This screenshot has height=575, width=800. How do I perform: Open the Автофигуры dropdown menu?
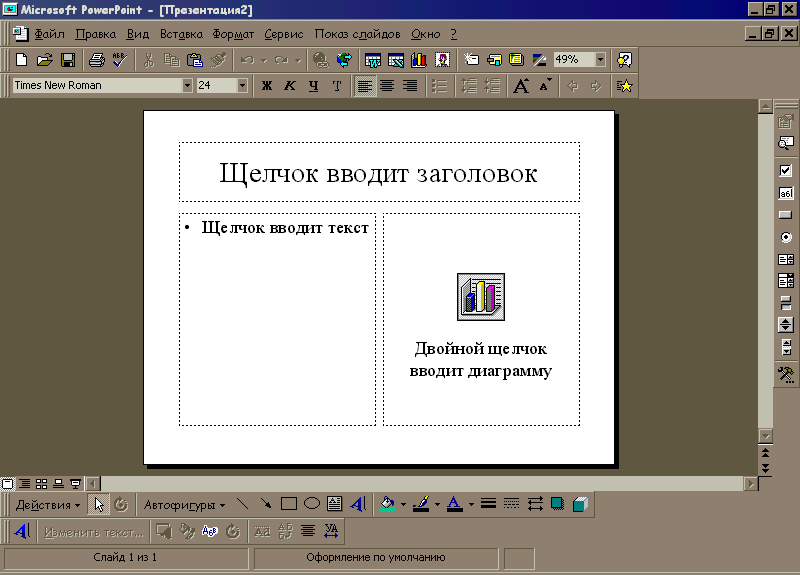click(x=185, y=505)
